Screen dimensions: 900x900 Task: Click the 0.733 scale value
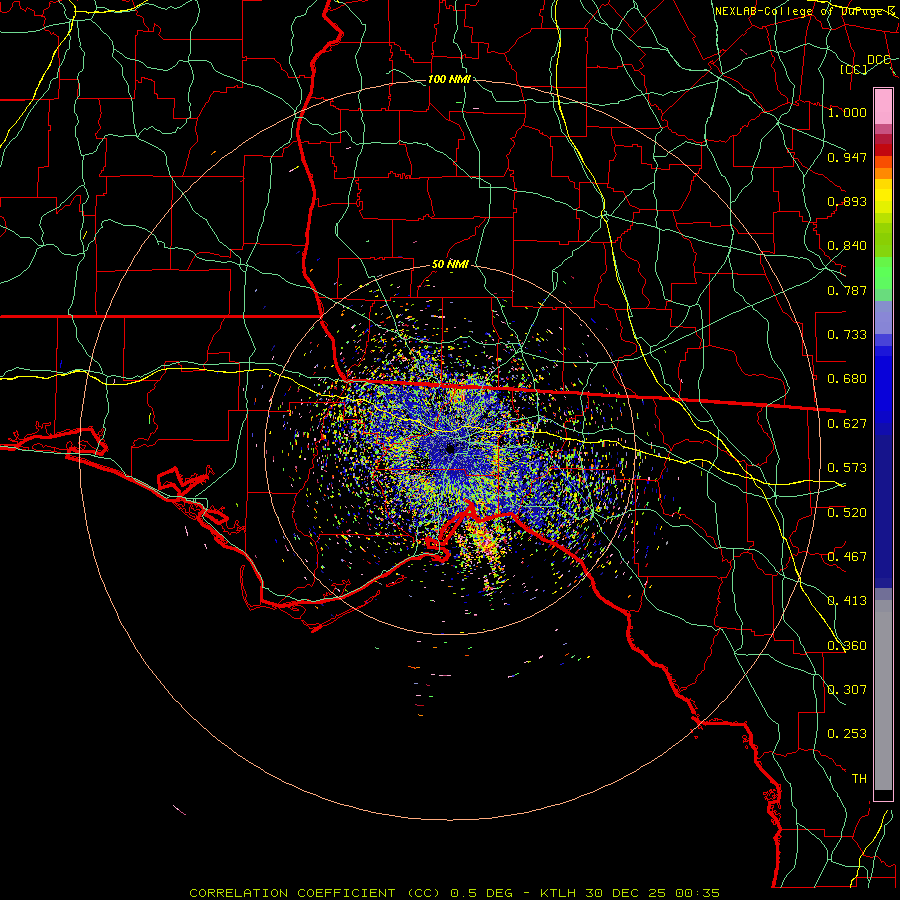[x=847, y=335]
